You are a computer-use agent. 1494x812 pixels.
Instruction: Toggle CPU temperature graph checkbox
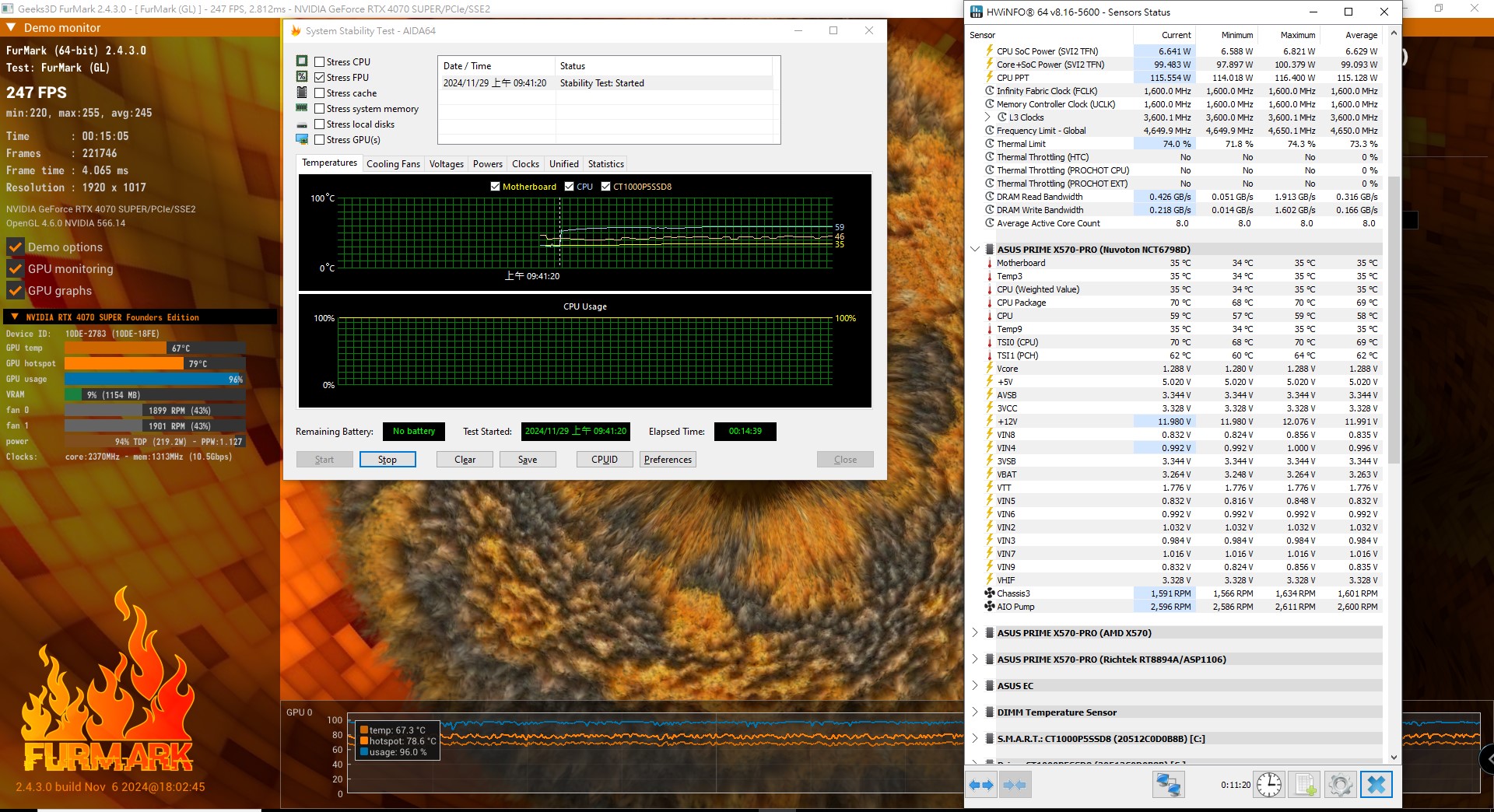tap(569, 187)
